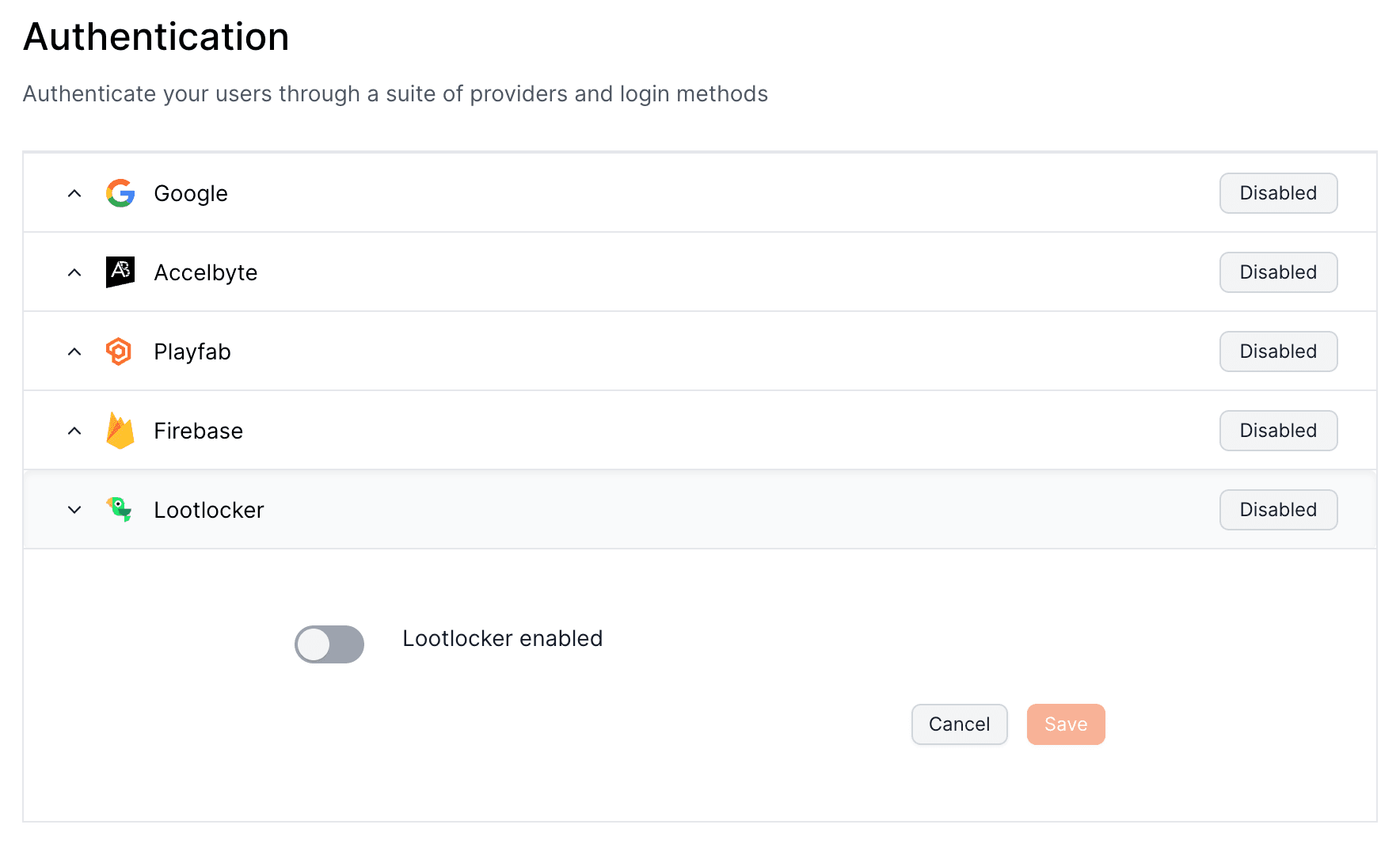This screenshot has height=855, width=1400.
Task: Click Disabled status next to Firebase
Action: pos(1278,430)
